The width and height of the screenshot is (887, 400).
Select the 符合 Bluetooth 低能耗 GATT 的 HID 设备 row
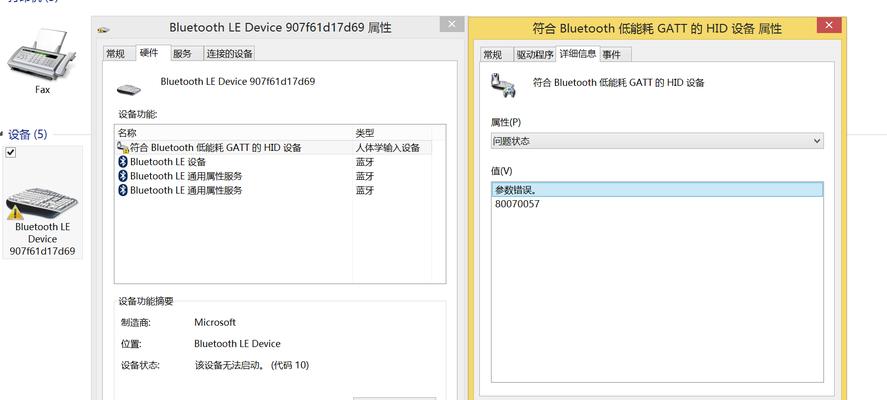click(274, 148)
